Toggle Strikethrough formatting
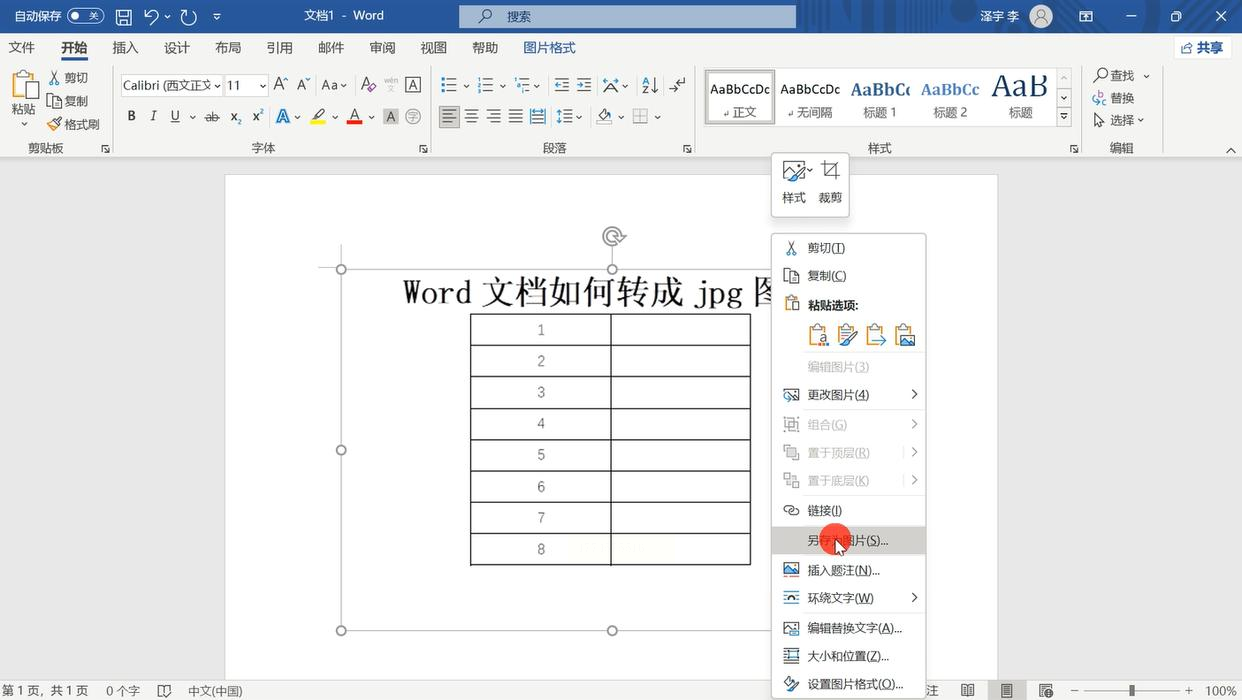This screenshot has height=700, width=1242. click(x=212, y=117)
